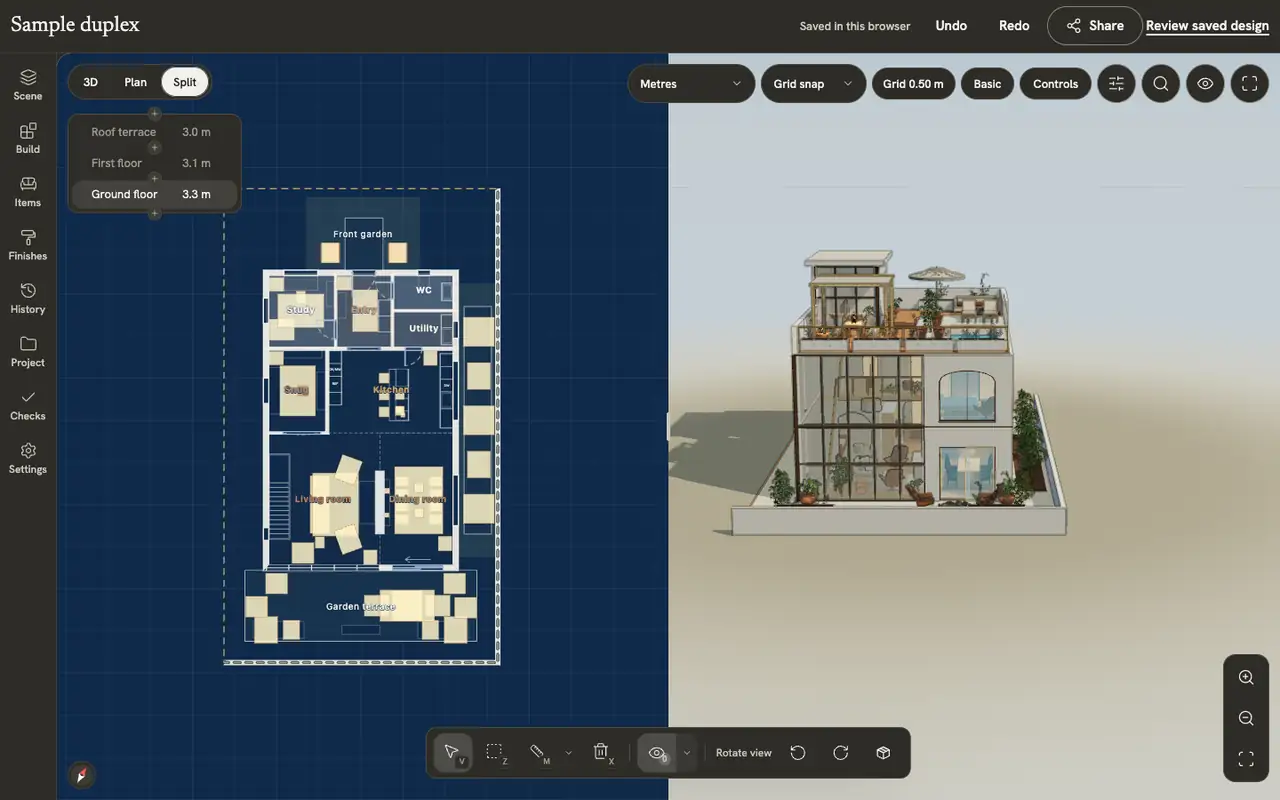
Task: Open the Settings gear panel
Action: pyautogui.click(x=28, y=458)
